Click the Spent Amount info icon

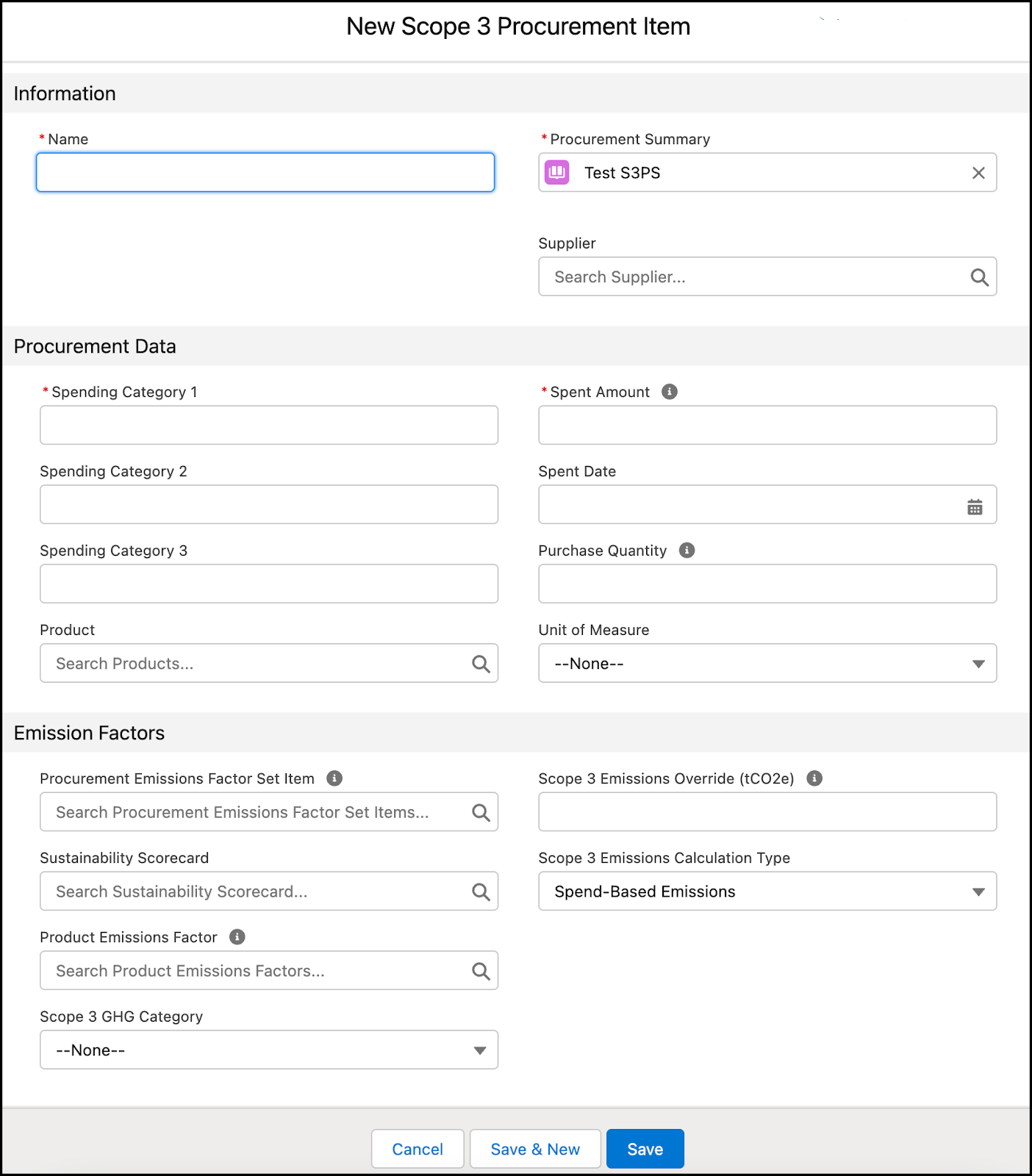click(669, 392)
